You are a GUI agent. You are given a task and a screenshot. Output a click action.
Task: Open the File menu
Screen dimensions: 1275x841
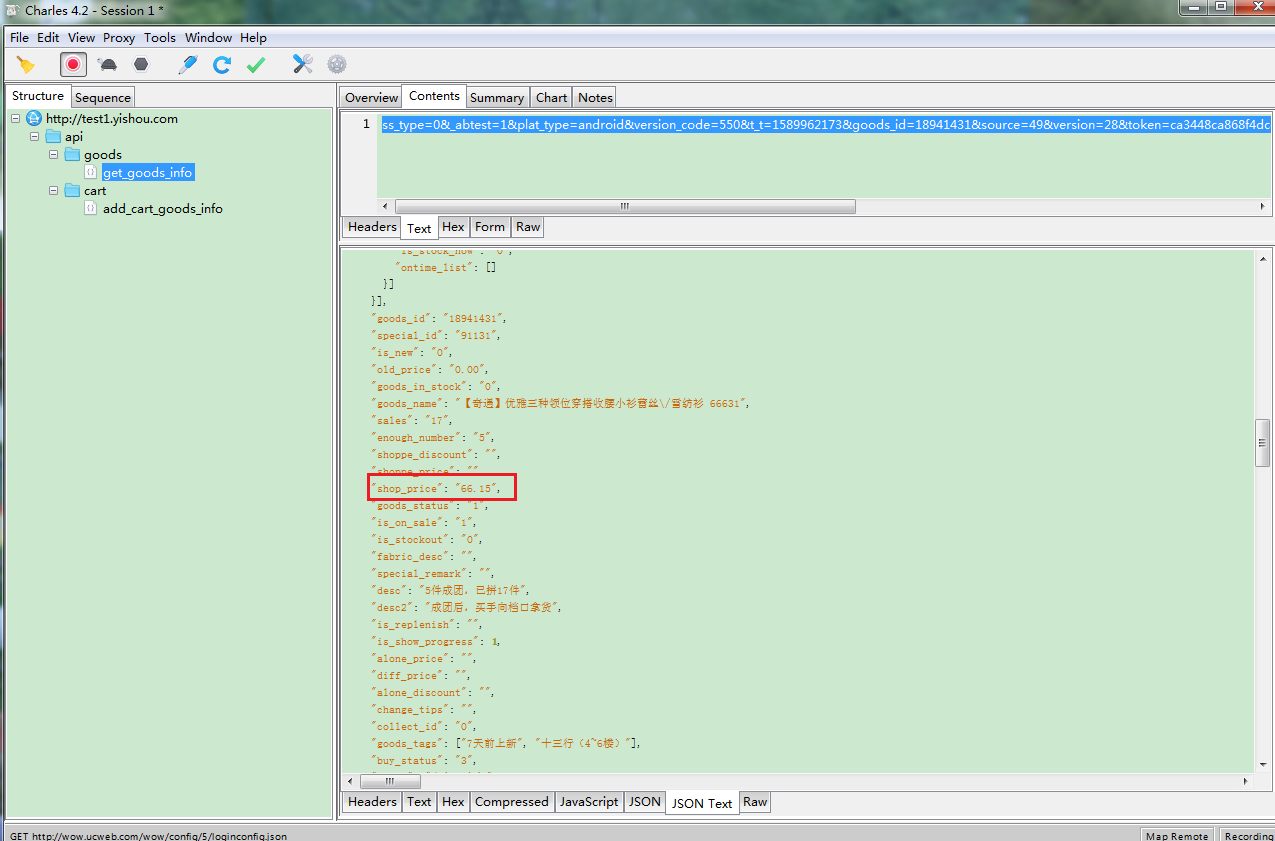pos(20,38)
